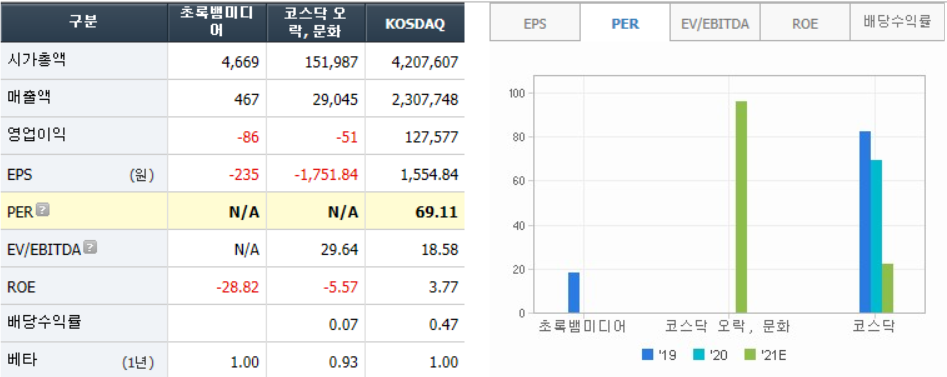
Task: Click the 코스닥 오락, 문화 '21E green bar
Action: (x=741, y=207)
